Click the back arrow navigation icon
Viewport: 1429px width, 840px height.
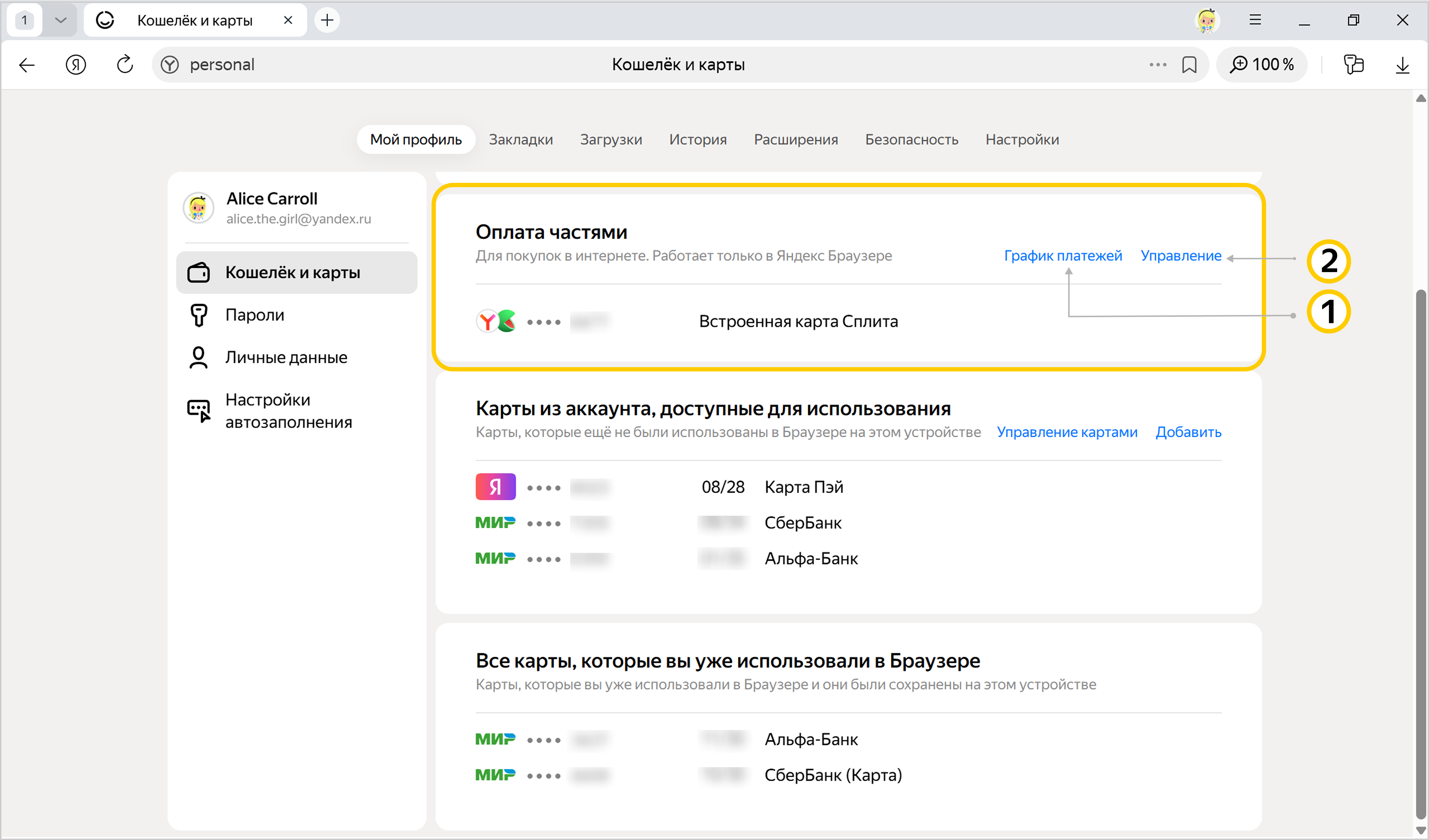tap(27, 65)
